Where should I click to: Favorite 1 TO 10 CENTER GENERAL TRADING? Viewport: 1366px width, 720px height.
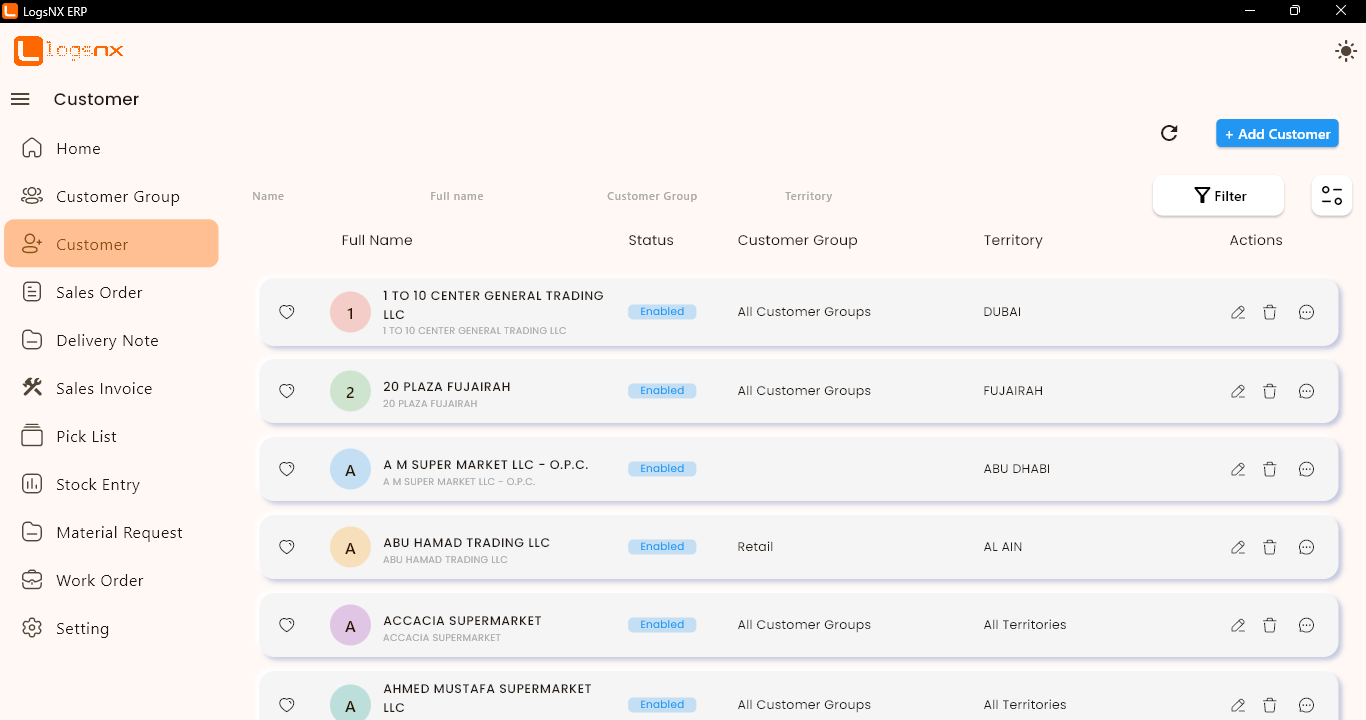coord(287,312)
